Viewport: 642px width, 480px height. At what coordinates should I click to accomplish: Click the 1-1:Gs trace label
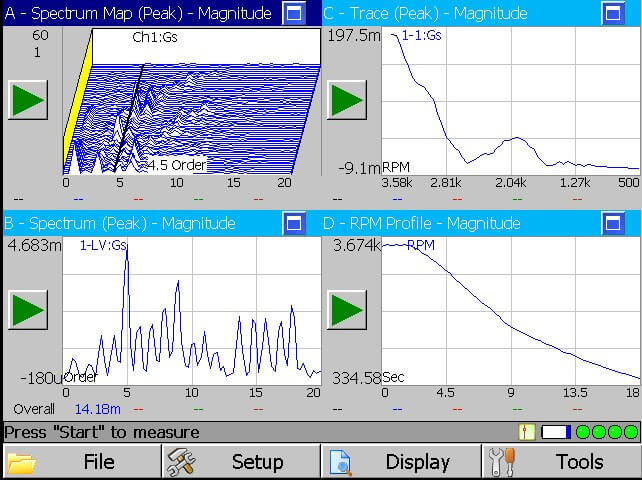point(421,36)
